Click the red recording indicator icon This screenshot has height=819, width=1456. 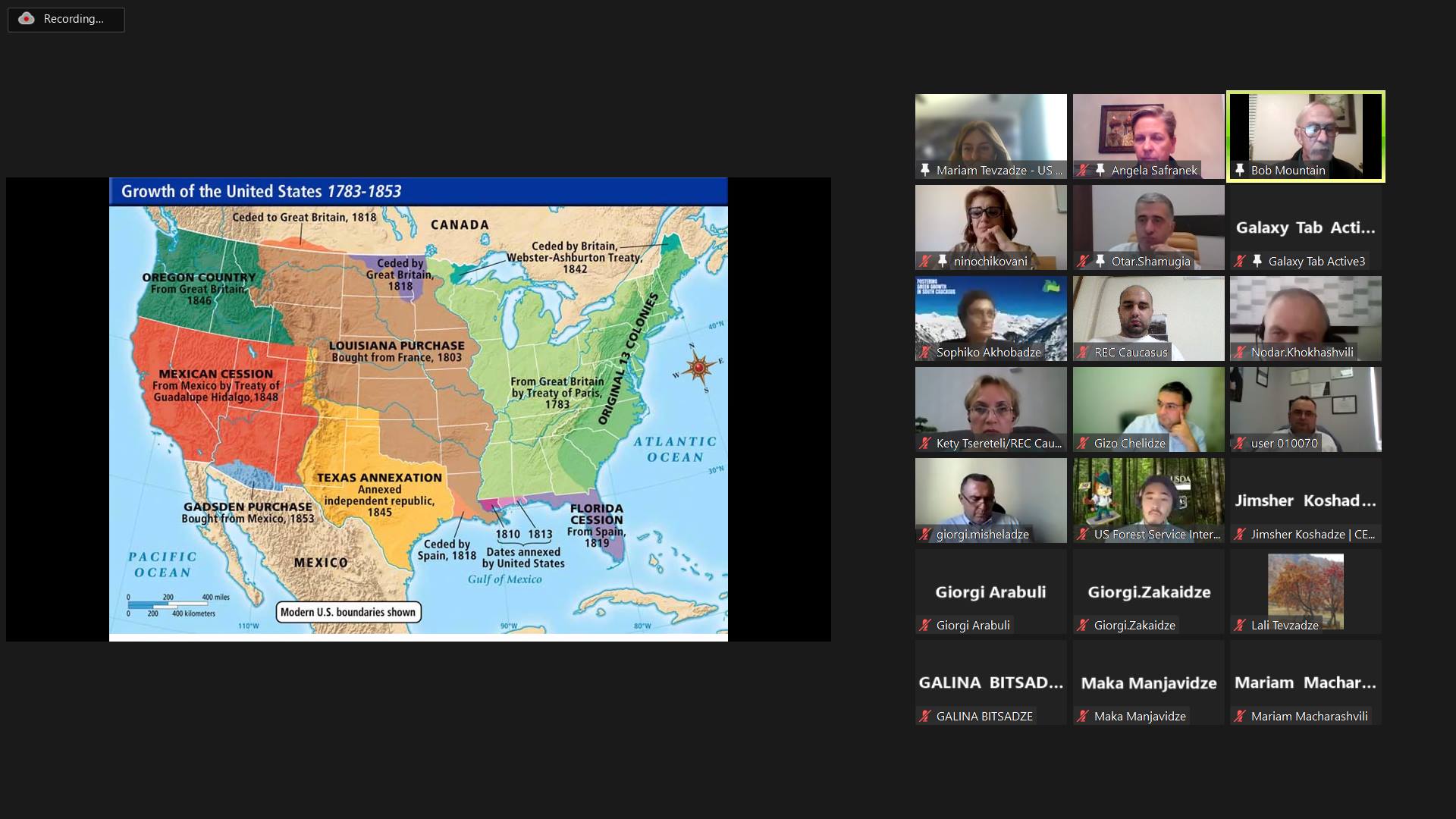click(x=27, y=19)
